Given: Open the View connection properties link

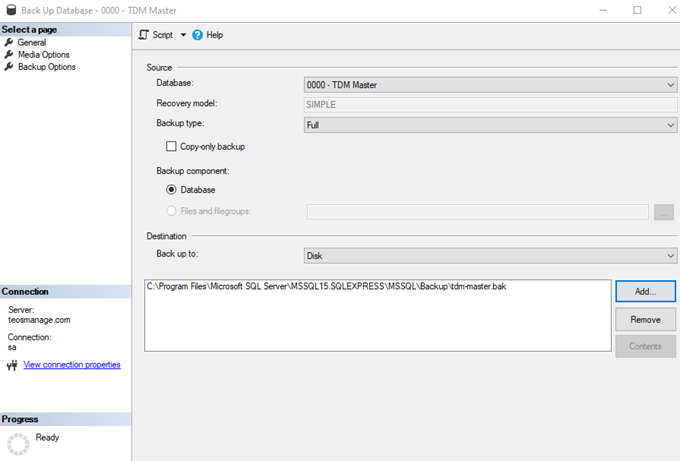Looking at the screenshot, I should pos(72,365).
